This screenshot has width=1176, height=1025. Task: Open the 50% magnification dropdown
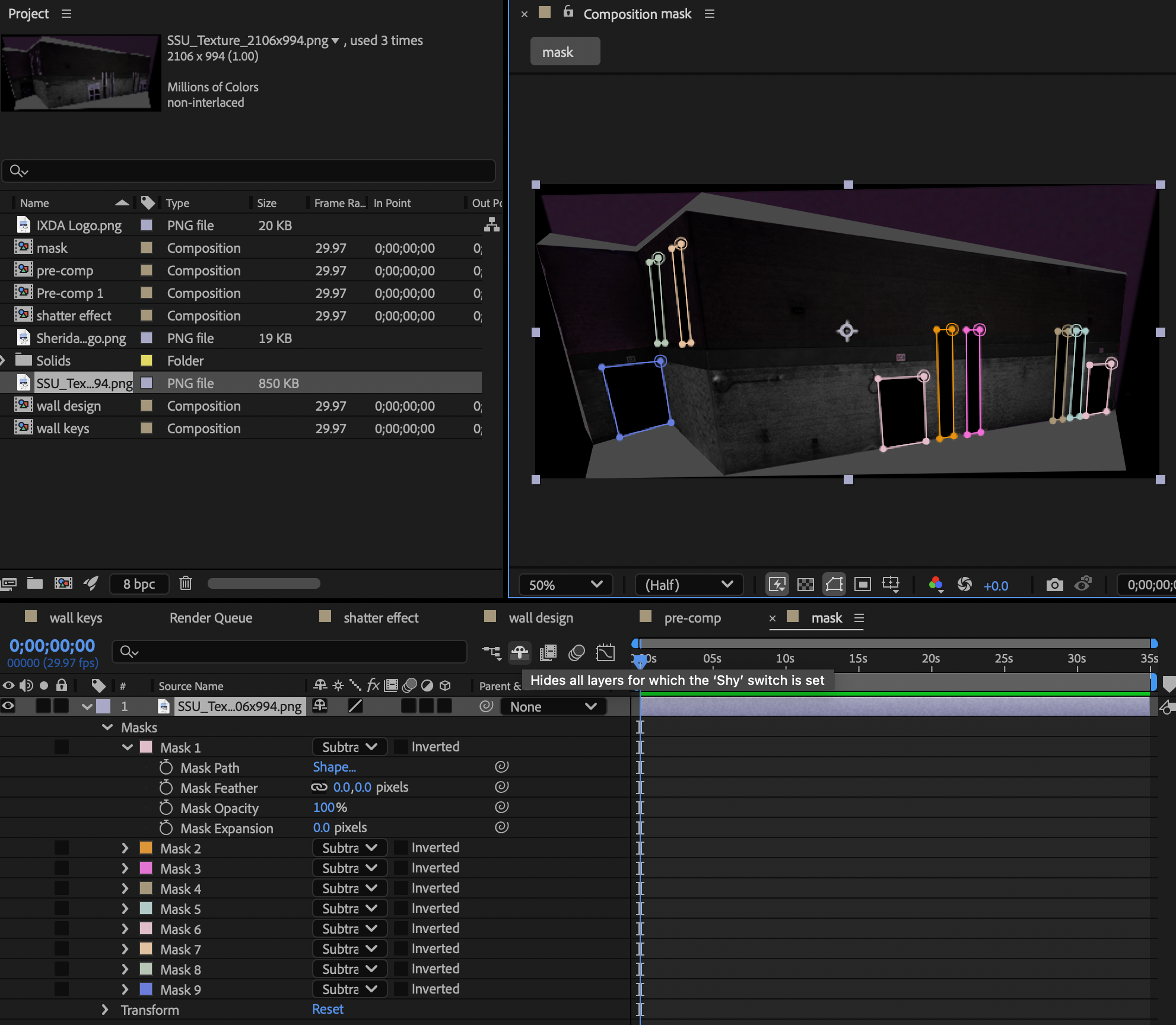[566, 585]
